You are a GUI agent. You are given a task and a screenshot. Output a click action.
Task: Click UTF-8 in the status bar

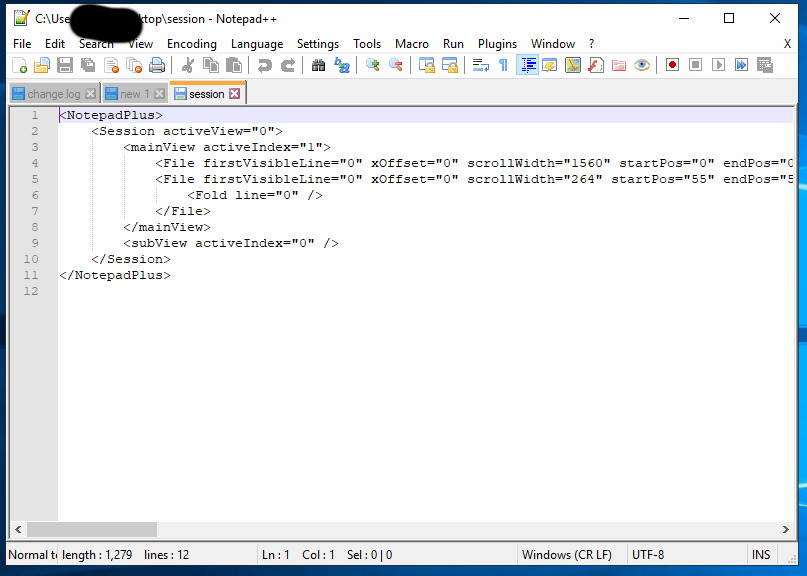point(651,554)
